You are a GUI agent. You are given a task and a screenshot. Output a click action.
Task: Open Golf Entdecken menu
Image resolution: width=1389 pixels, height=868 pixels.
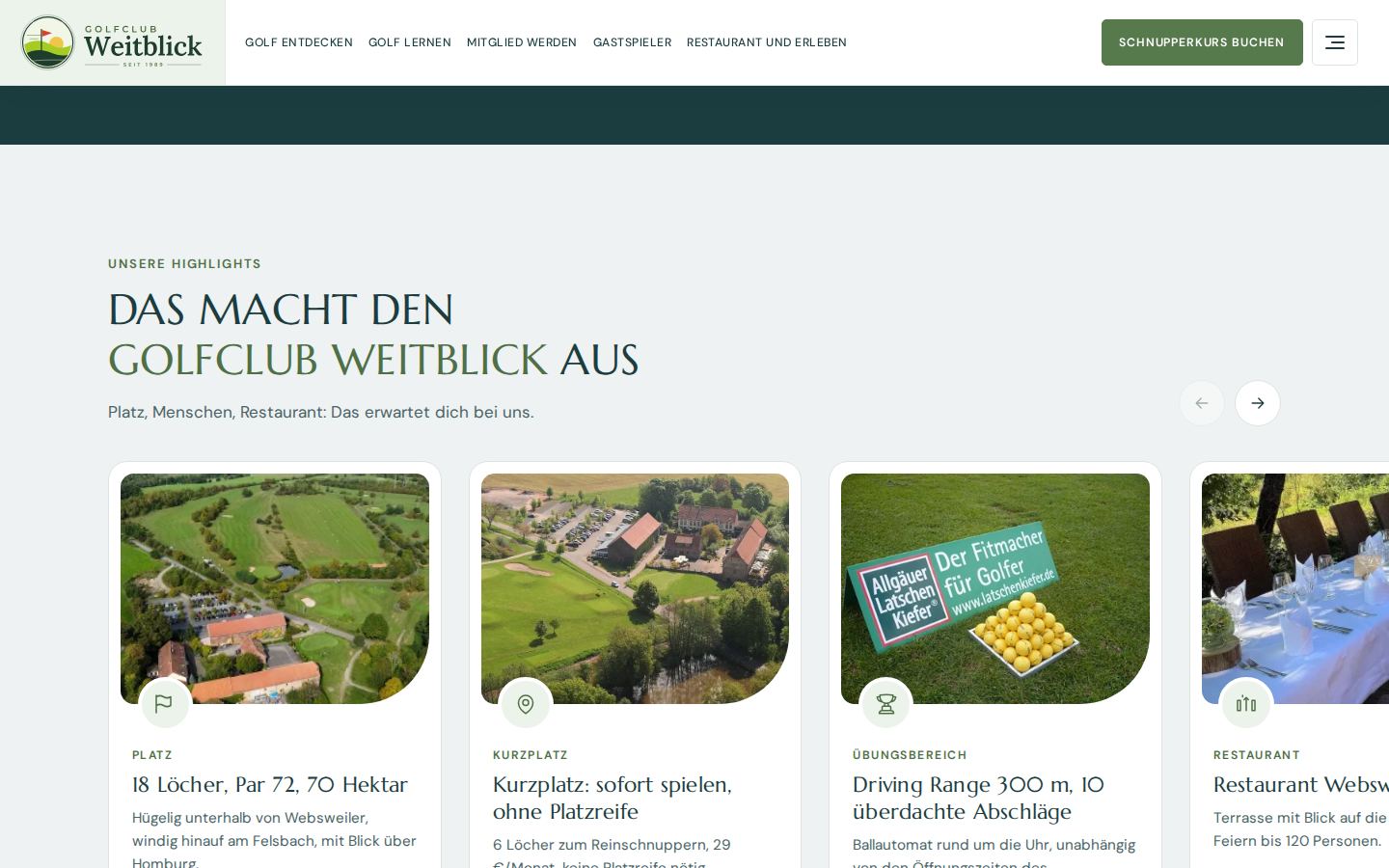pos(299,42)
